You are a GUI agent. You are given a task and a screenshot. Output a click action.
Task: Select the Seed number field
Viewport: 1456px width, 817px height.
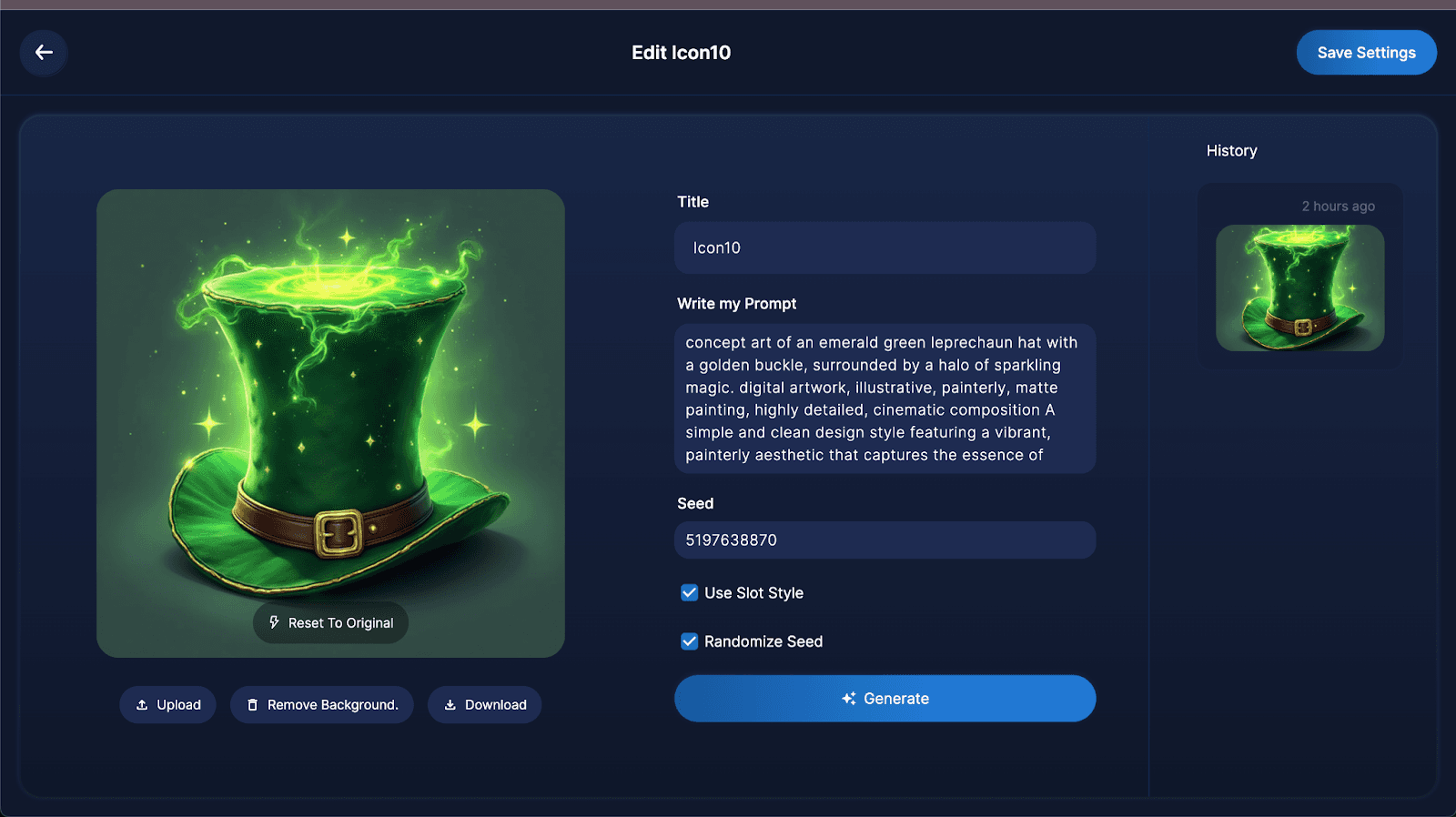coord(885,540)
